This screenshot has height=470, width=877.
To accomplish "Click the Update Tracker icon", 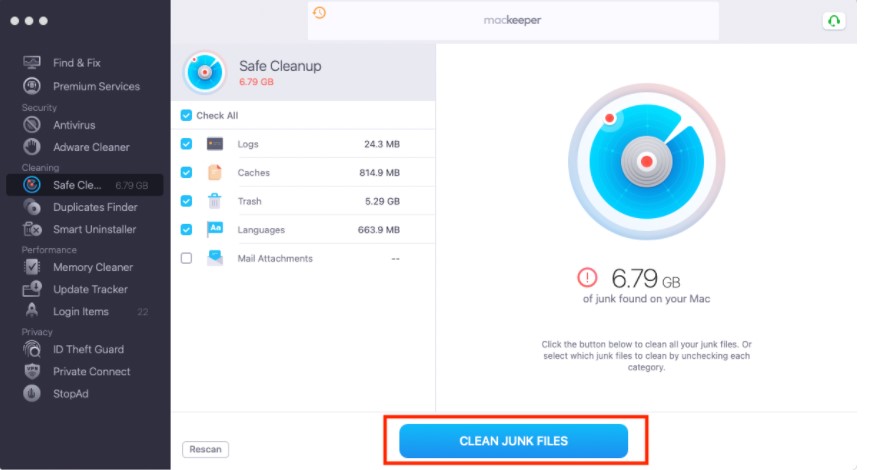I will (32, 289).
